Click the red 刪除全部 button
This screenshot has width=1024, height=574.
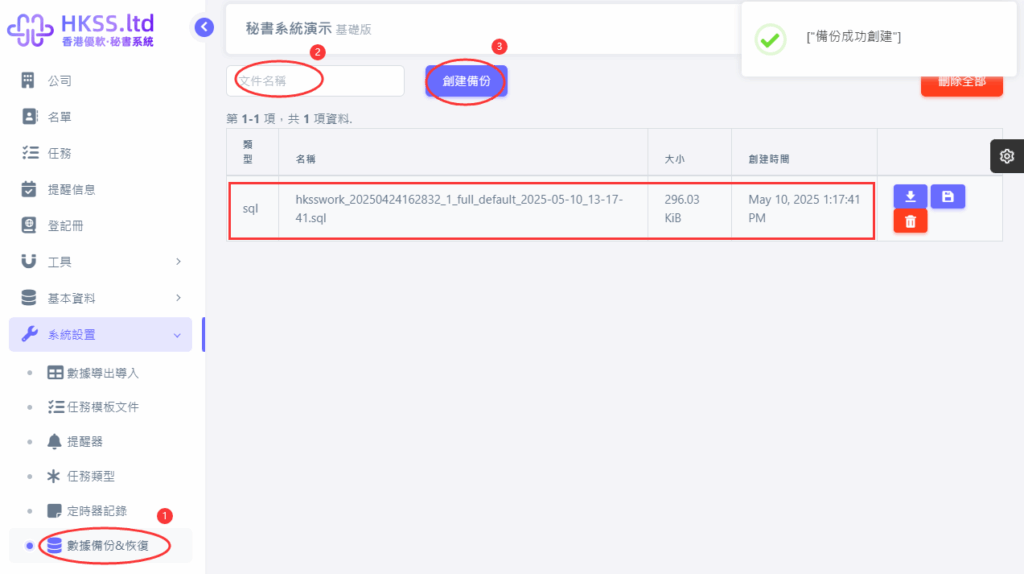click(961, 84)
